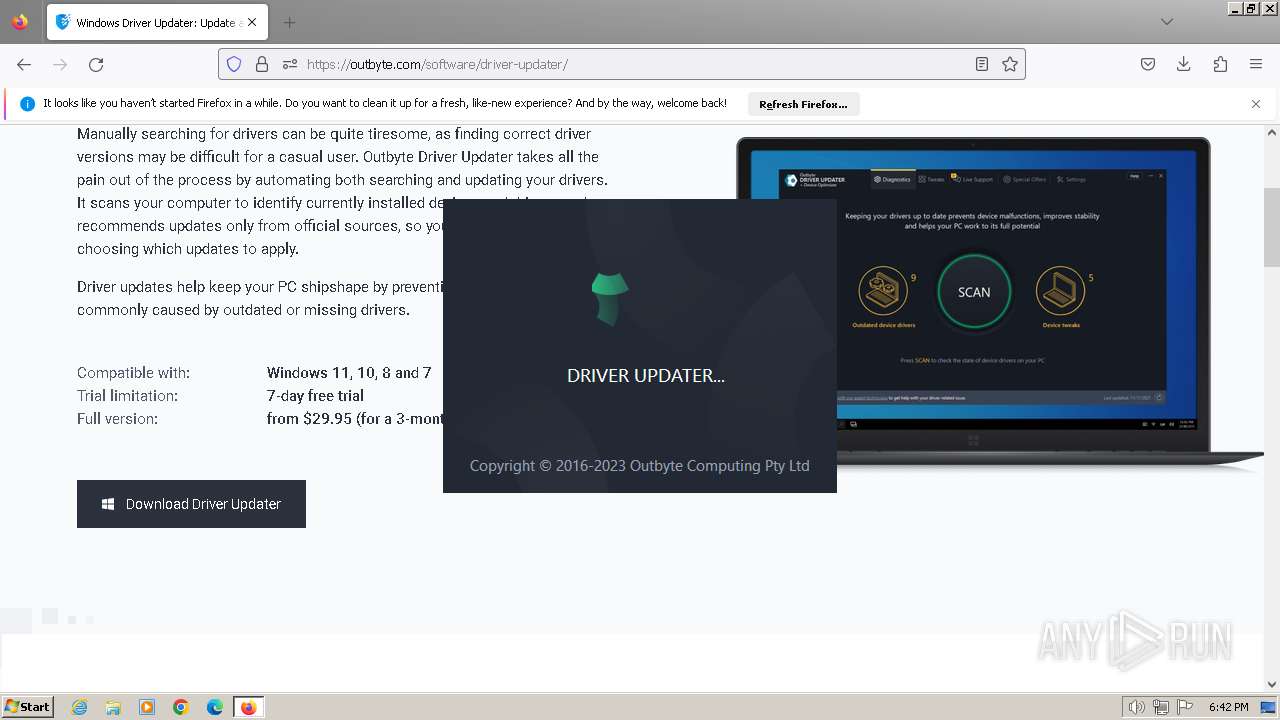Screen dimensions: 1280x720
Task: Click Download Driver Updater button
Action: tap(191, 504)
